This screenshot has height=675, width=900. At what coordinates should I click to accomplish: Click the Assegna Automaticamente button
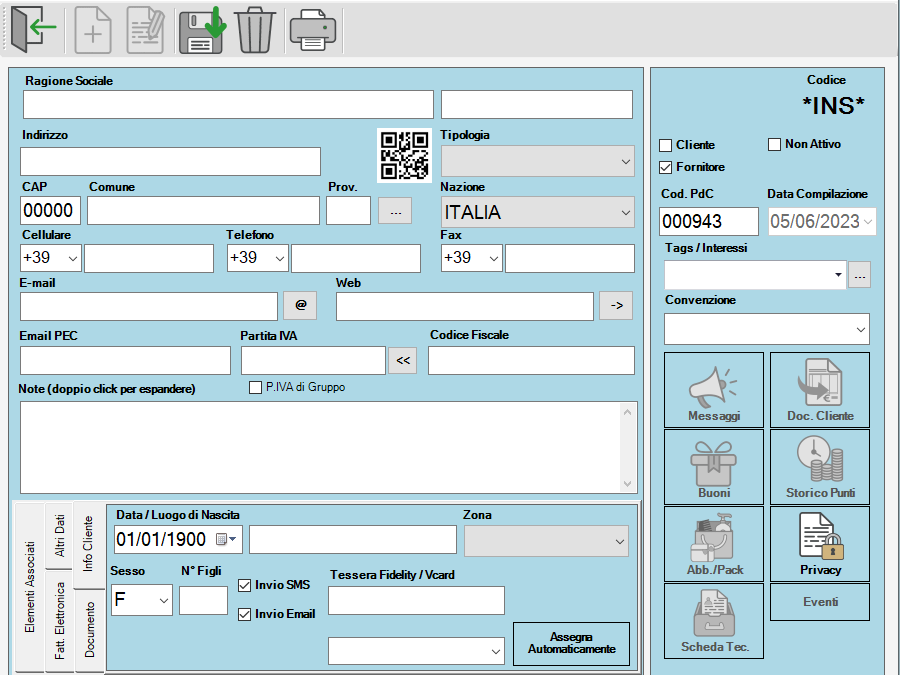[x=570, y=643]
